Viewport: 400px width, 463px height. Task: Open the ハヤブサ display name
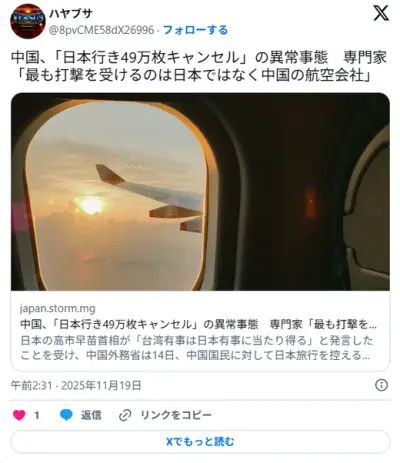tap(71, 14)
